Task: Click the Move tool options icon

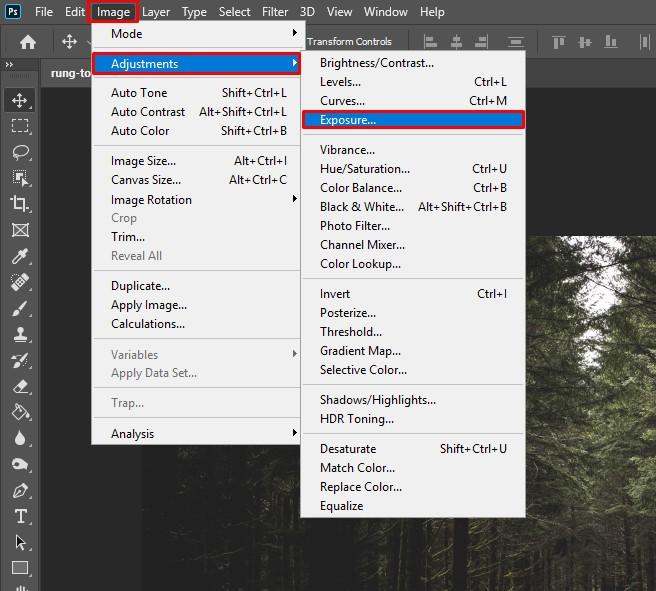Action: 69,41
